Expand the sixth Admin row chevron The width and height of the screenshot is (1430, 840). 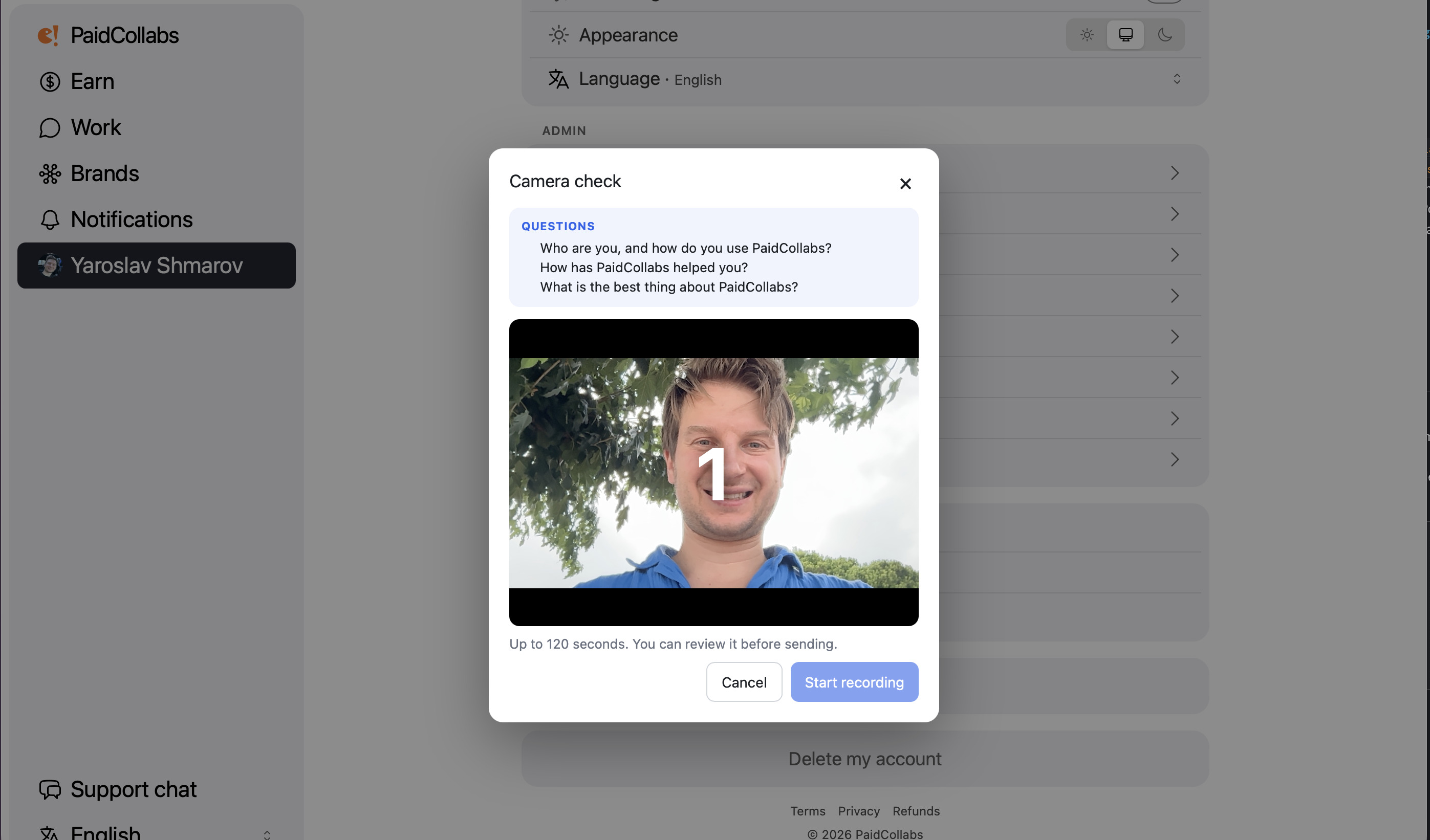[1175, 377]
